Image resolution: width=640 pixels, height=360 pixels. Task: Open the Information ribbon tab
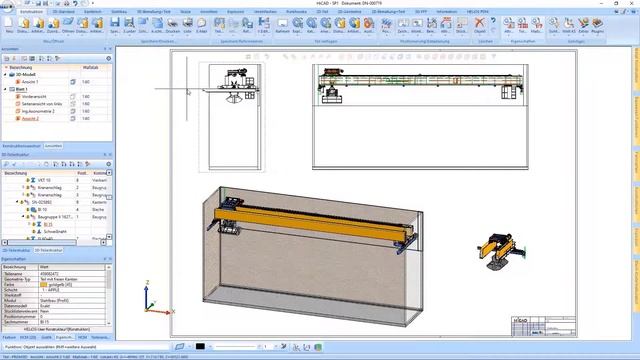click(447, 12)
